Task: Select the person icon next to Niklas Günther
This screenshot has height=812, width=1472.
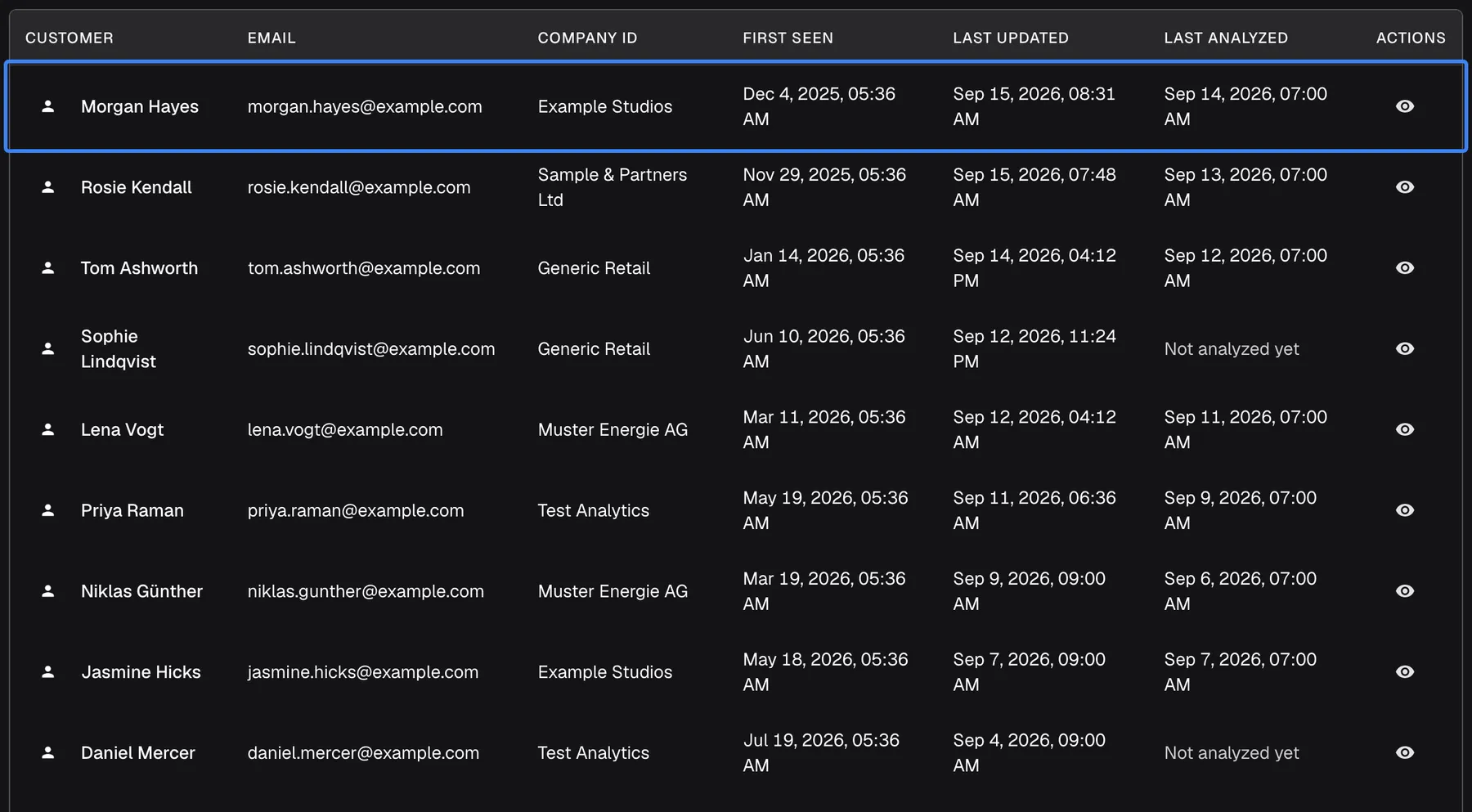Action: 48,591
